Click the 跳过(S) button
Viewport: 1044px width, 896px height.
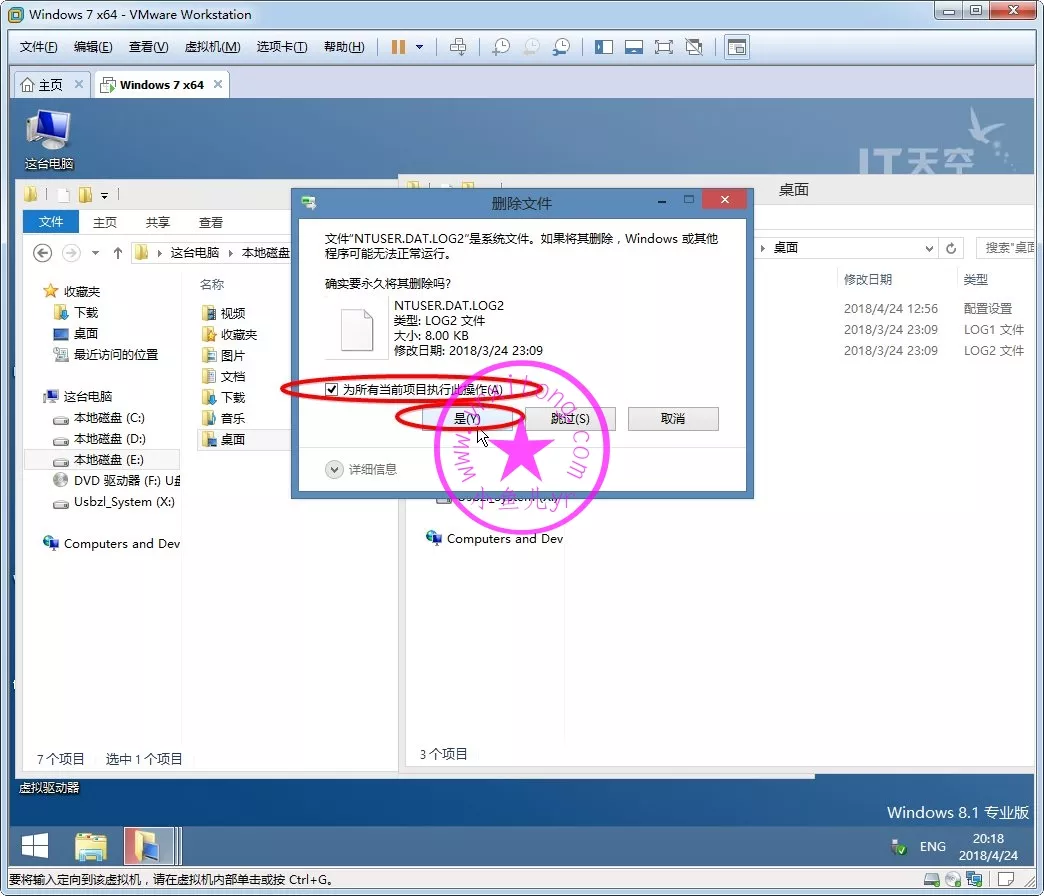(x=570, y=418)
